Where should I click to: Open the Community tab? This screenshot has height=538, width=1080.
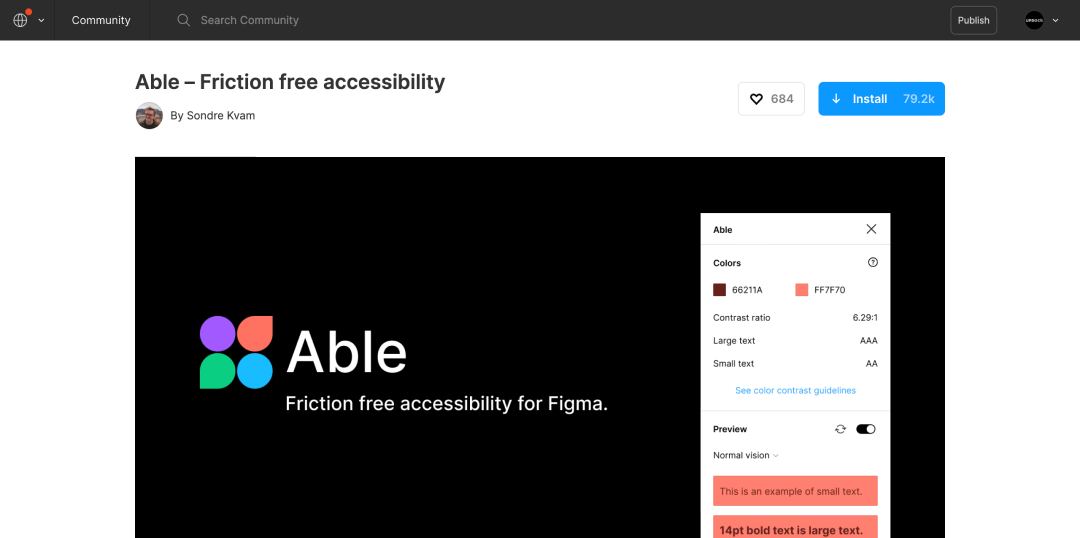101,20
